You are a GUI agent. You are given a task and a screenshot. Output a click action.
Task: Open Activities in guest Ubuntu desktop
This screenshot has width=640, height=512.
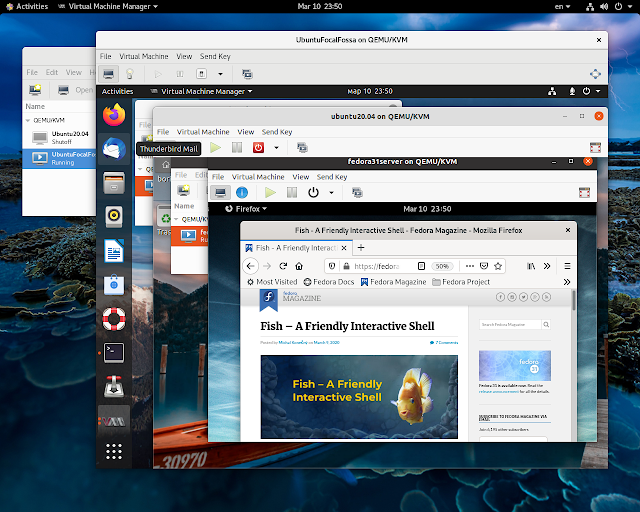point(118,91)
